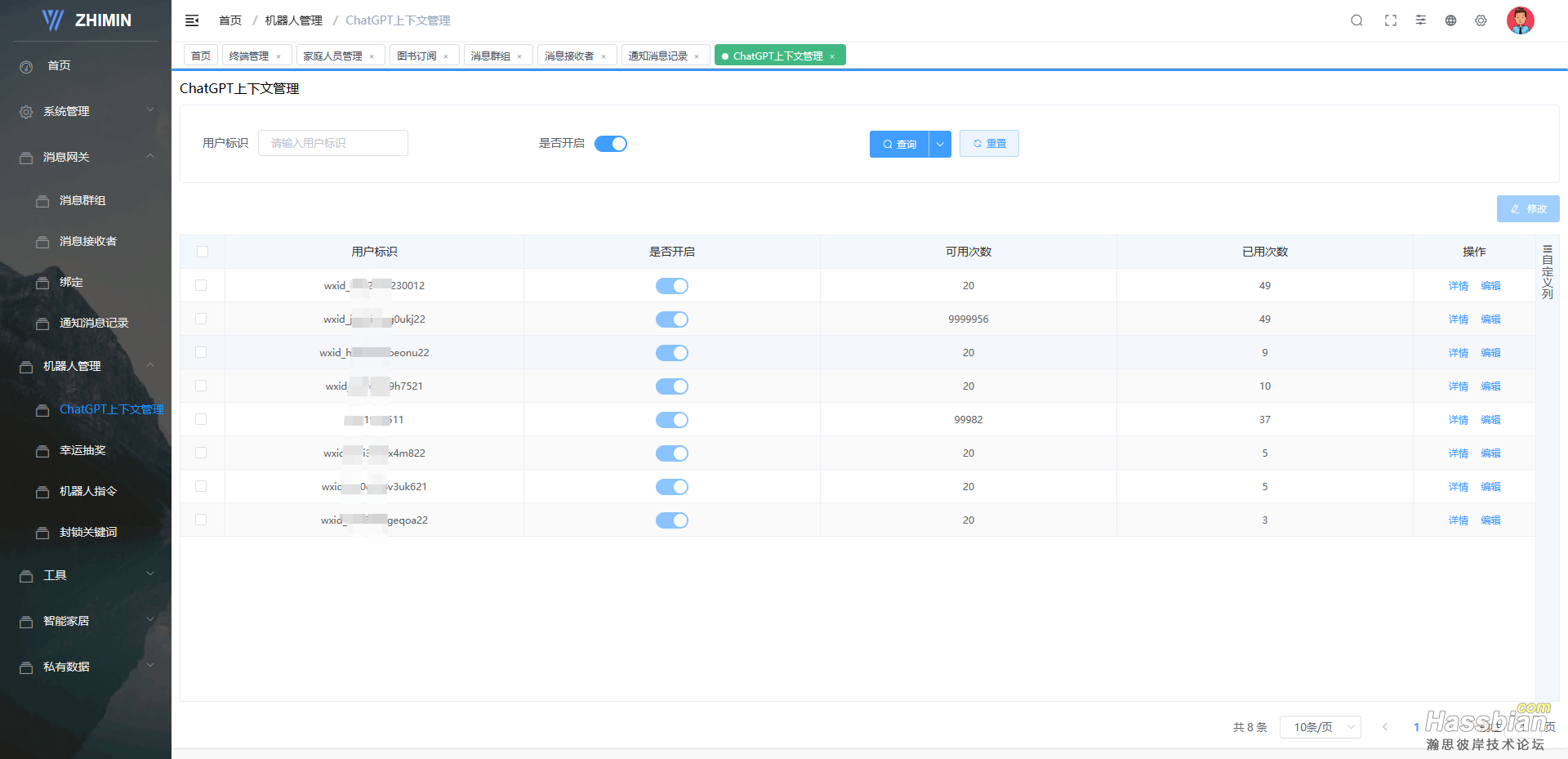
Task: Open 绑定 in the sidebar
Action: [86, 282]
